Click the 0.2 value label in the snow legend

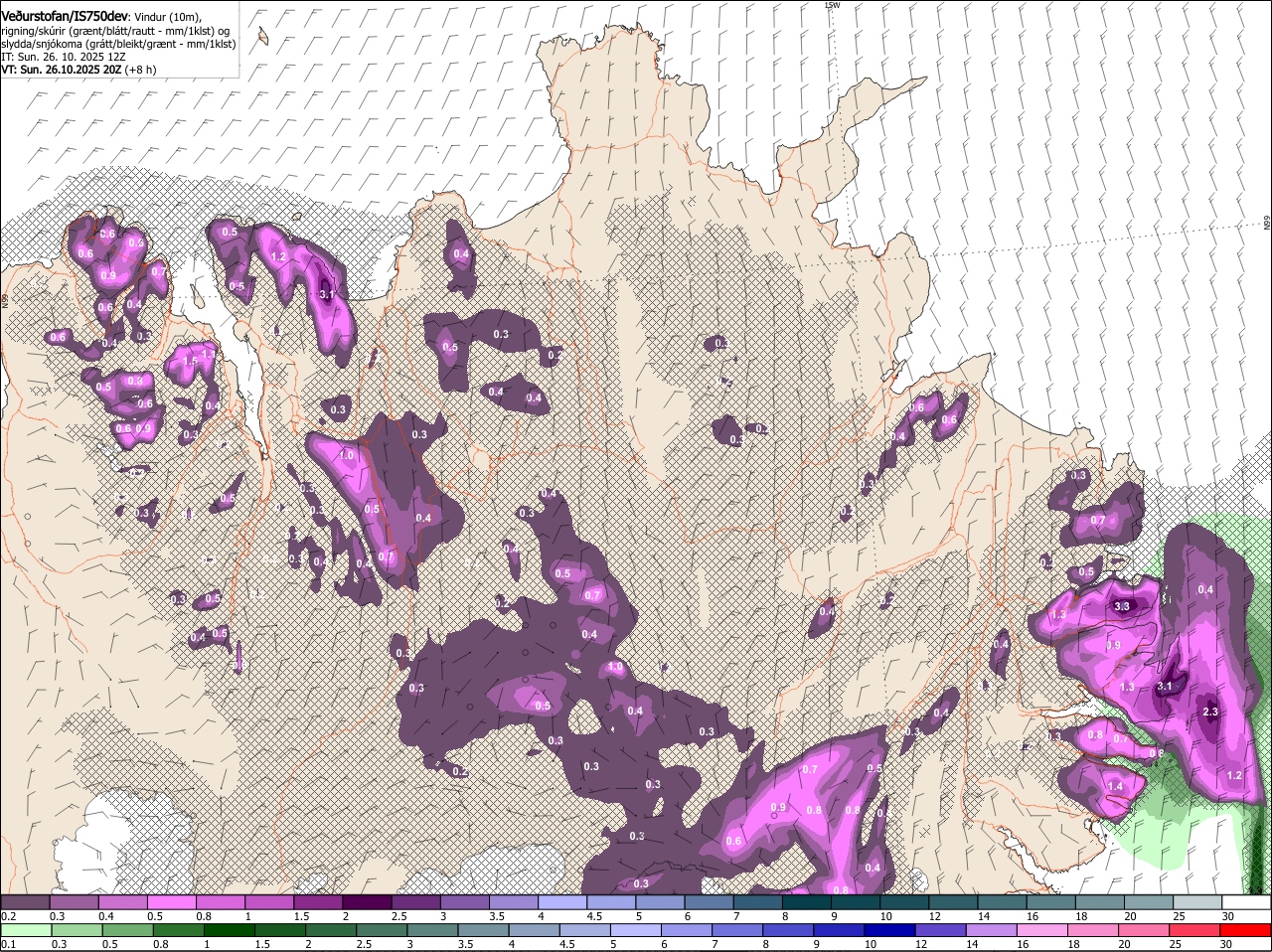tap(8, 916)
